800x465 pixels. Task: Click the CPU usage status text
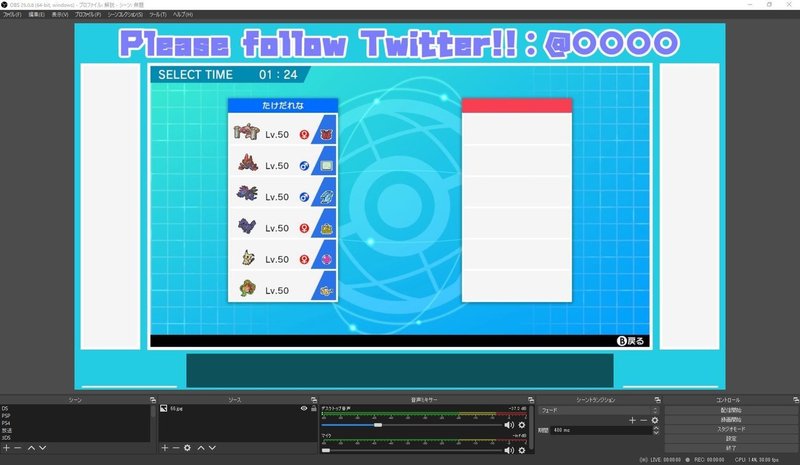(x=757, y=460)
